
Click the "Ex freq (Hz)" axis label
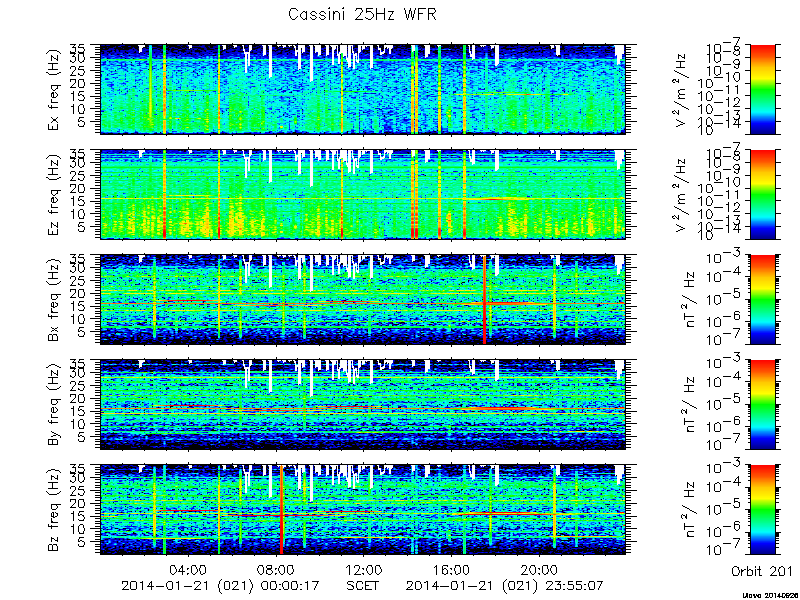pos(55,89)
